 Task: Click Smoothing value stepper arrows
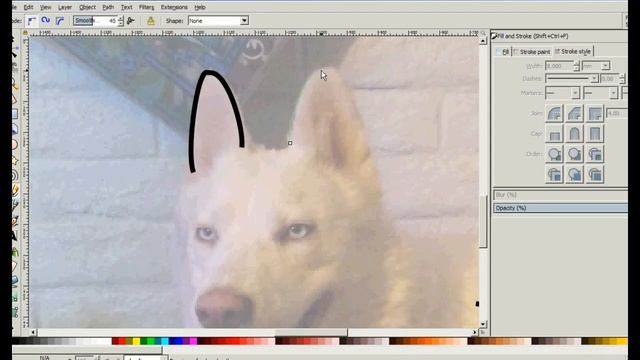pos(120,21)
